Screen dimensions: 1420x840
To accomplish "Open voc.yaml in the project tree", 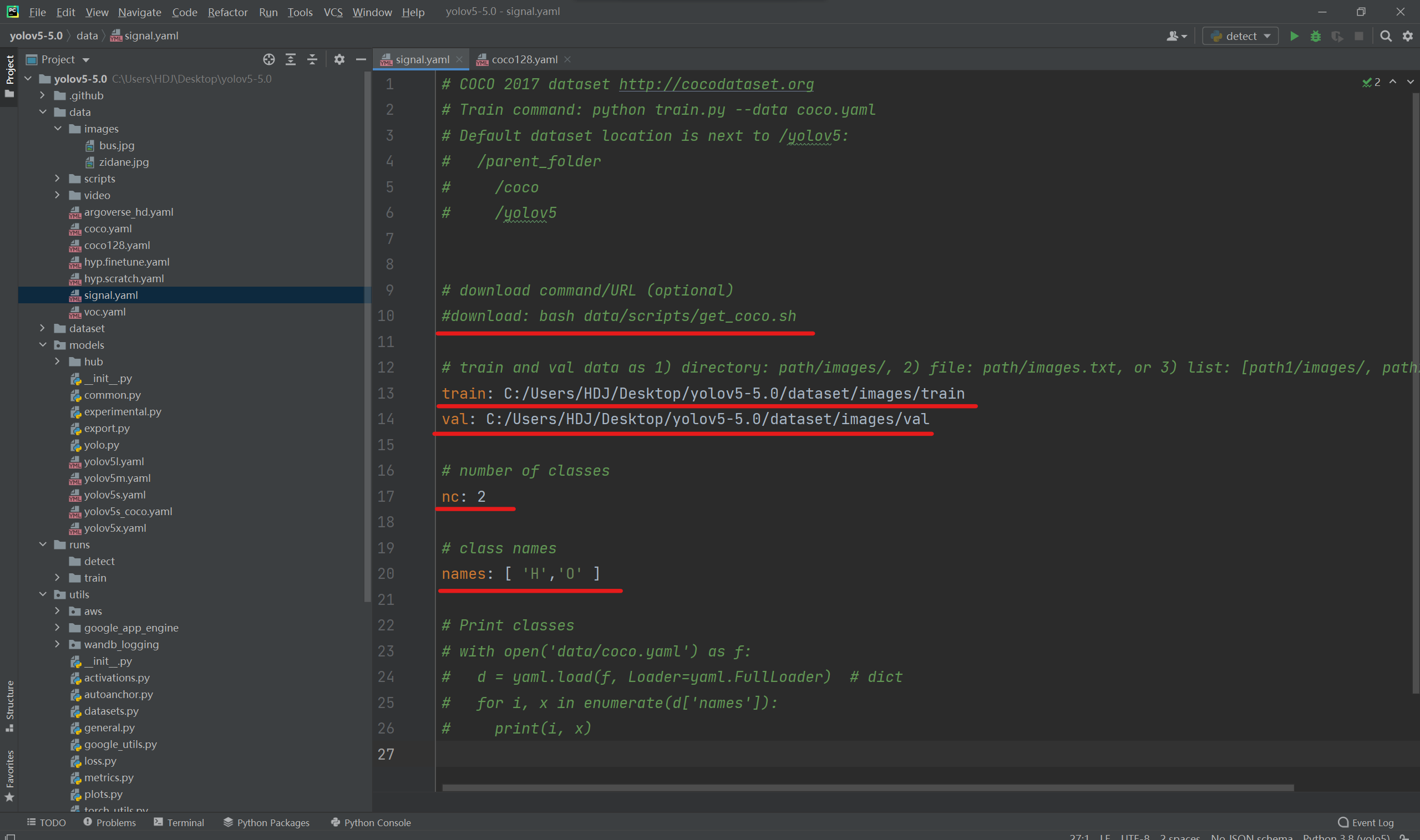I will point(105,312).
